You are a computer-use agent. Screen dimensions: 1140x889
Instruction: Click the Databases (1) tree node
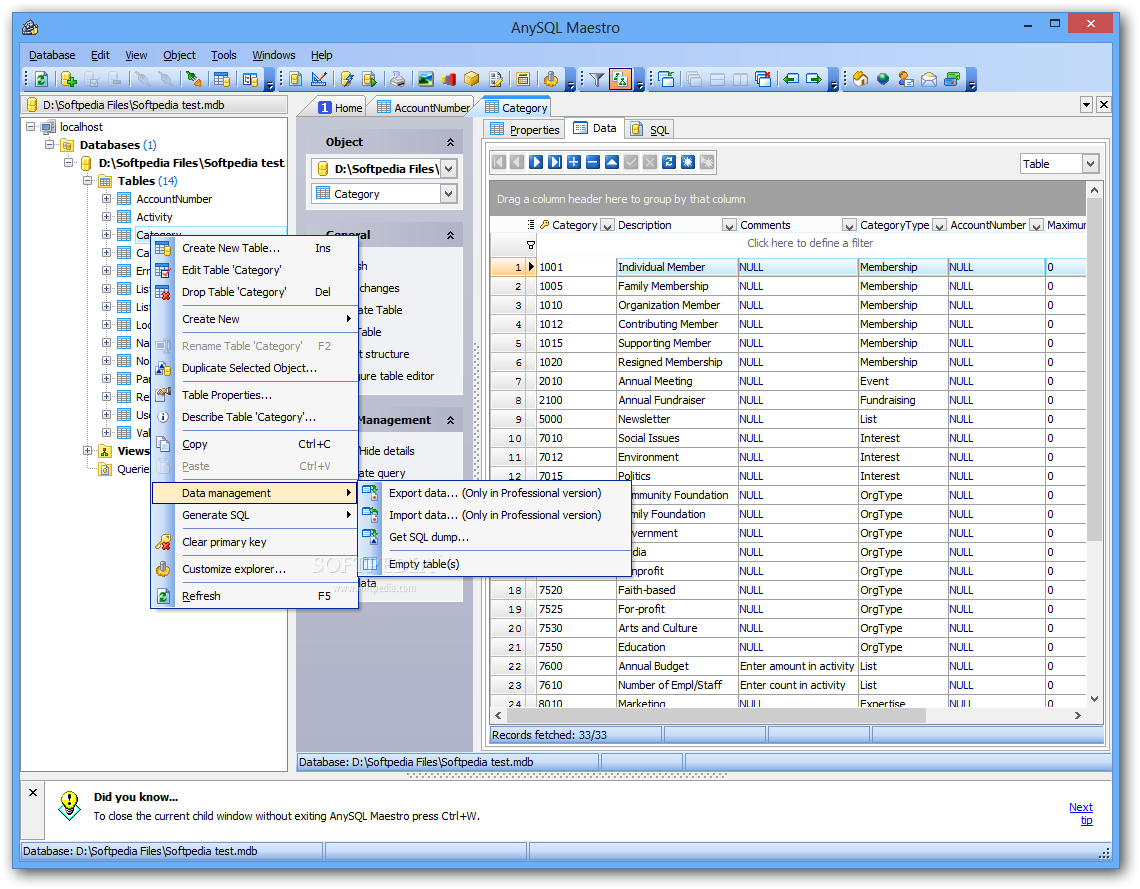click(118, 145)
